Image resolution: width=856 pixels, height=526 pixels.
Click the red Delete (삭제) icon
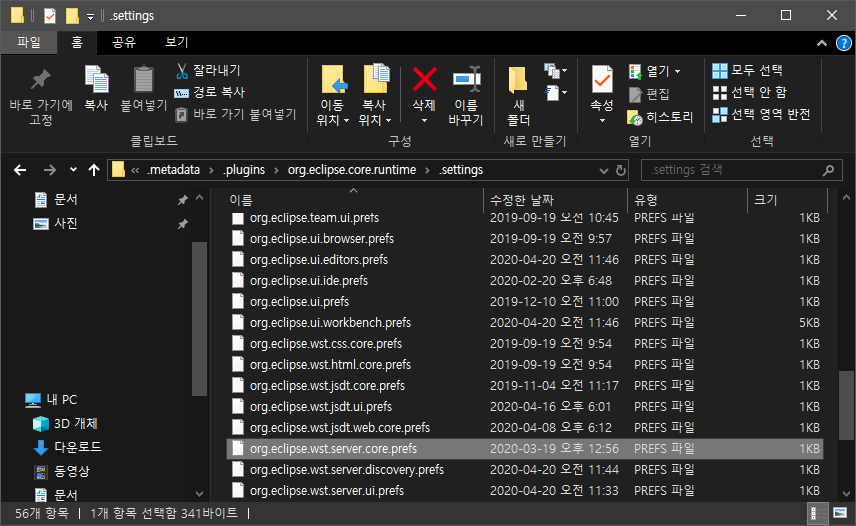coord(424,80)
